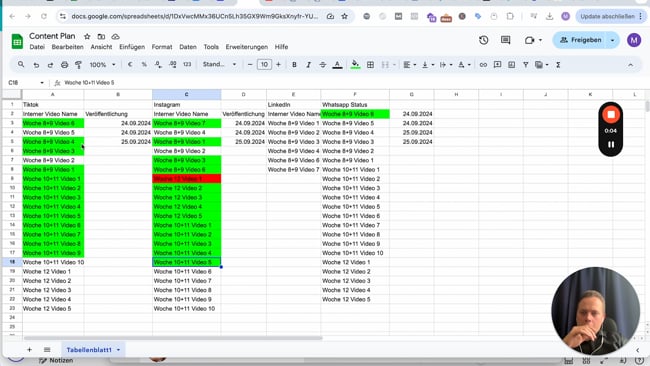The width and height of the screenshot is (650, 366).
Task: Open the all sheets list
Action: 47,350
